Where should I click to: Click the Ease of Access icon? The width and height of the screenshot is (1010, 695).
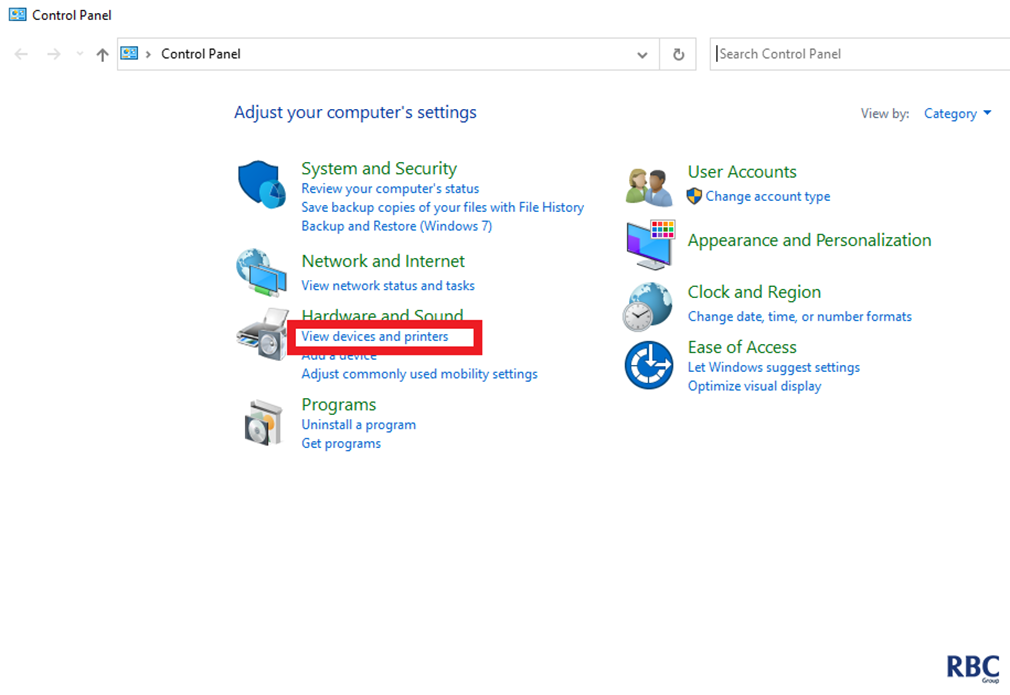(649, 365)
